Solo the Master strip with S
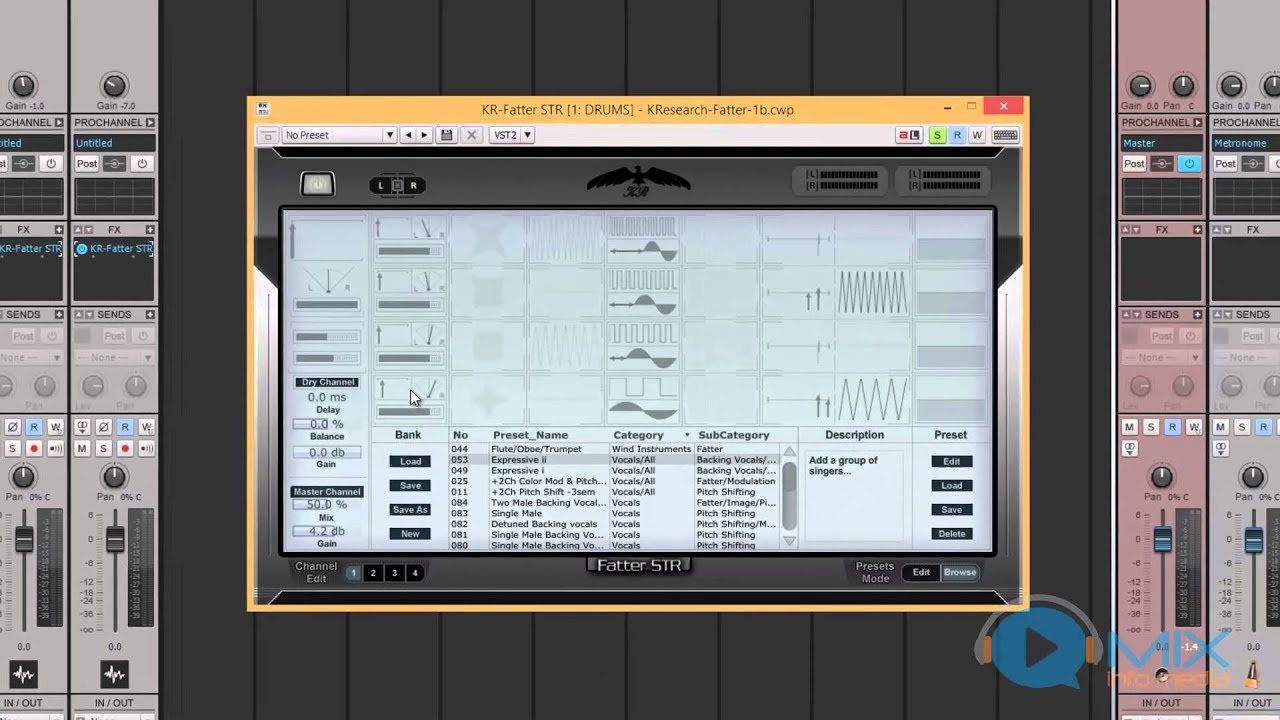 coord(1151,427)
